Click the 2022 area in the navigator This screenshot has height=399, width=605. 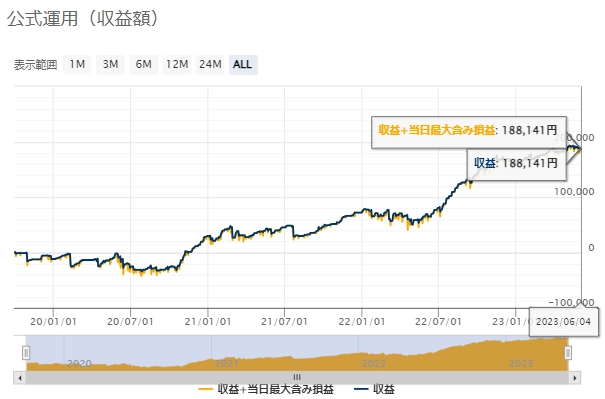click(374, 363)
